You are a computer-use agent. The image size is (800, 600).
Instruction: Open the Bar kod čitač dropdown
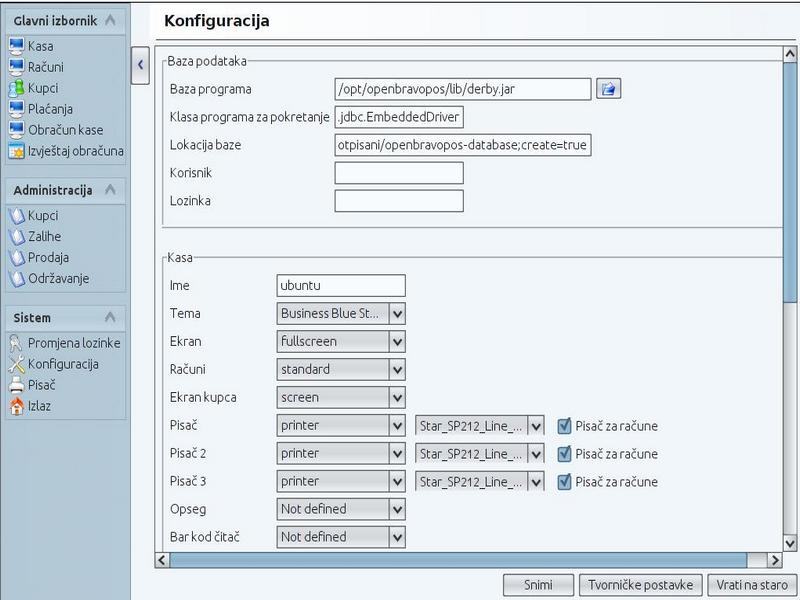[x=341, y=537]
